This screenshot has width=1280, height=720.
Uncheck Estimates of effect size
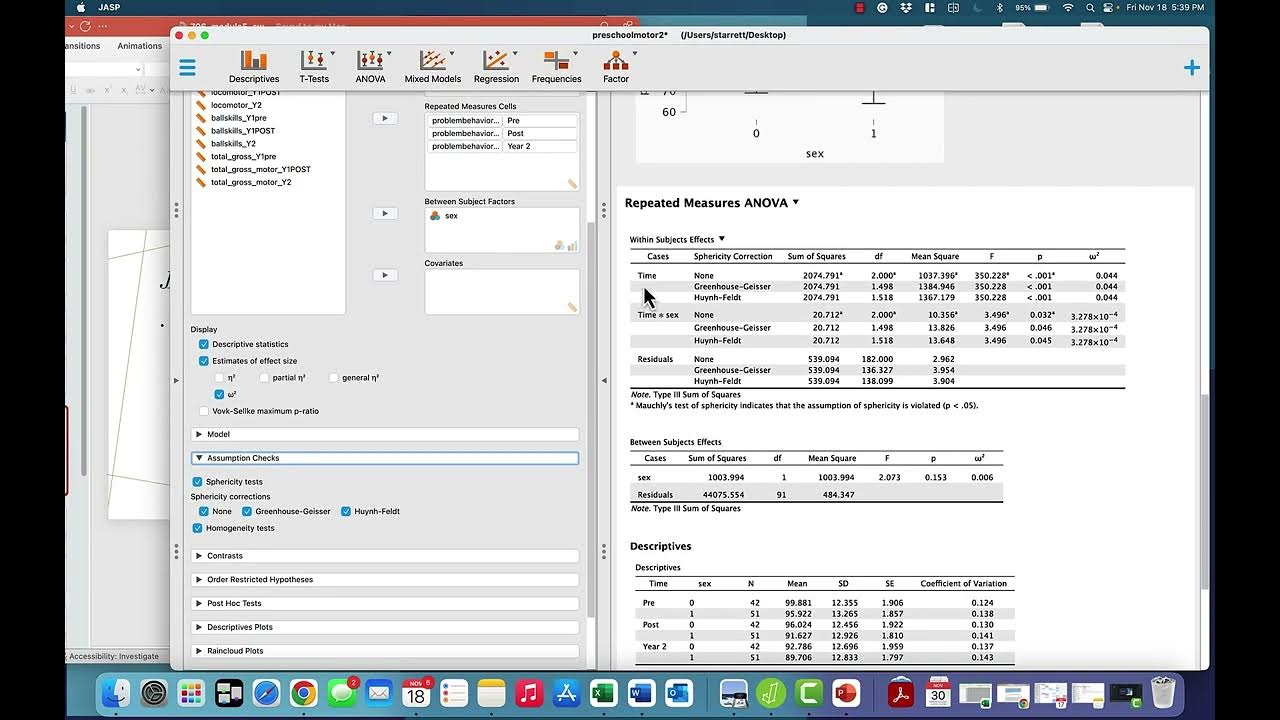(204, 361)
